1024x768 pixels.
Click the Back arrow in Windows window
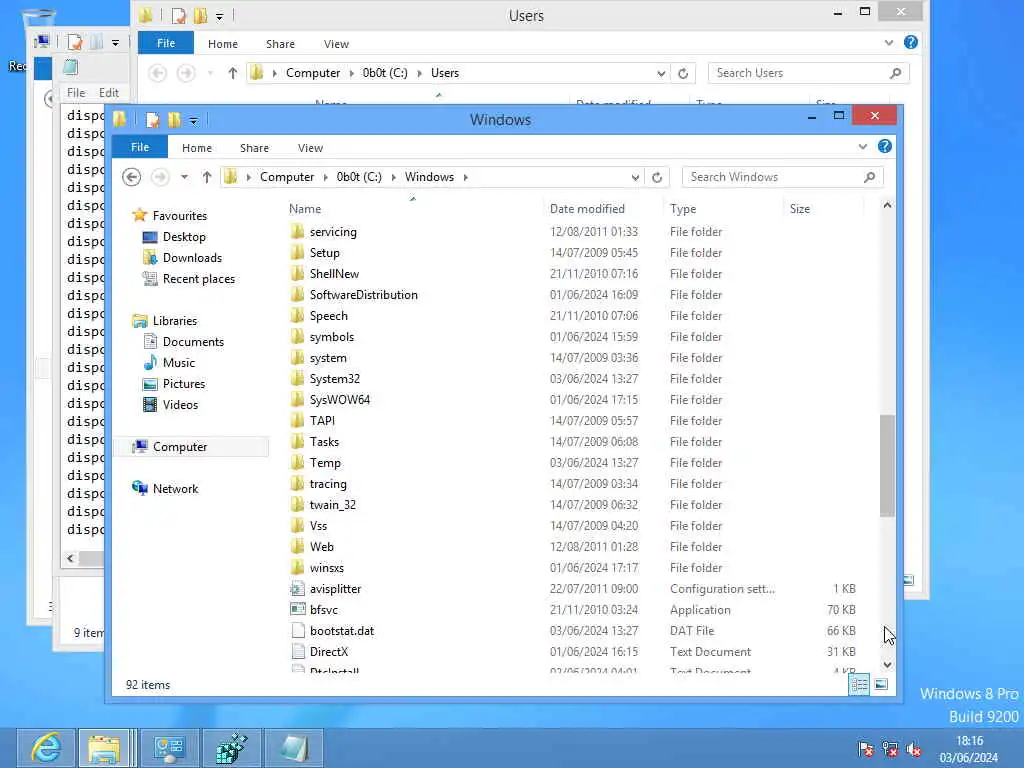(131, 177)
